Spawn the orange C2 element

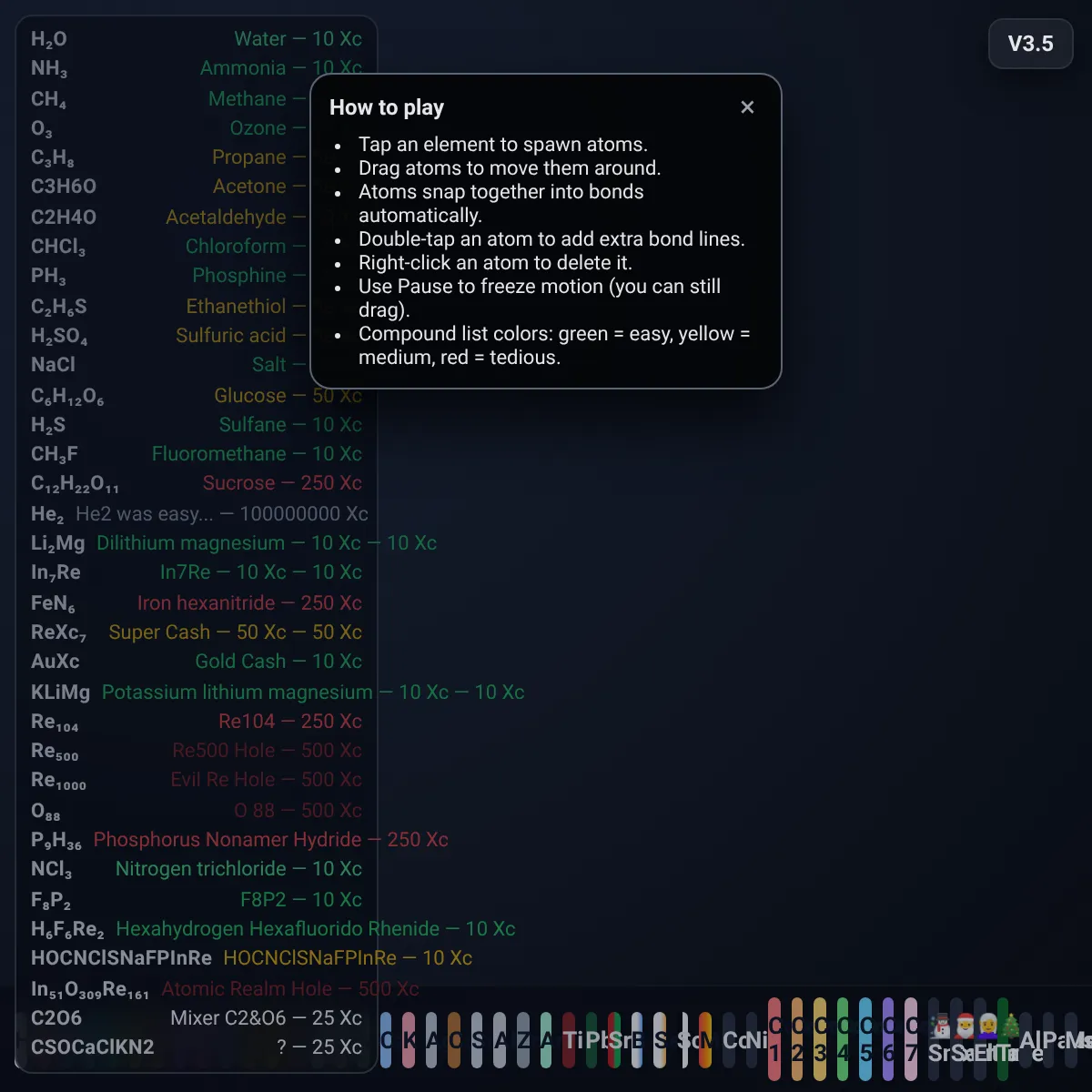click(797, 1039)
